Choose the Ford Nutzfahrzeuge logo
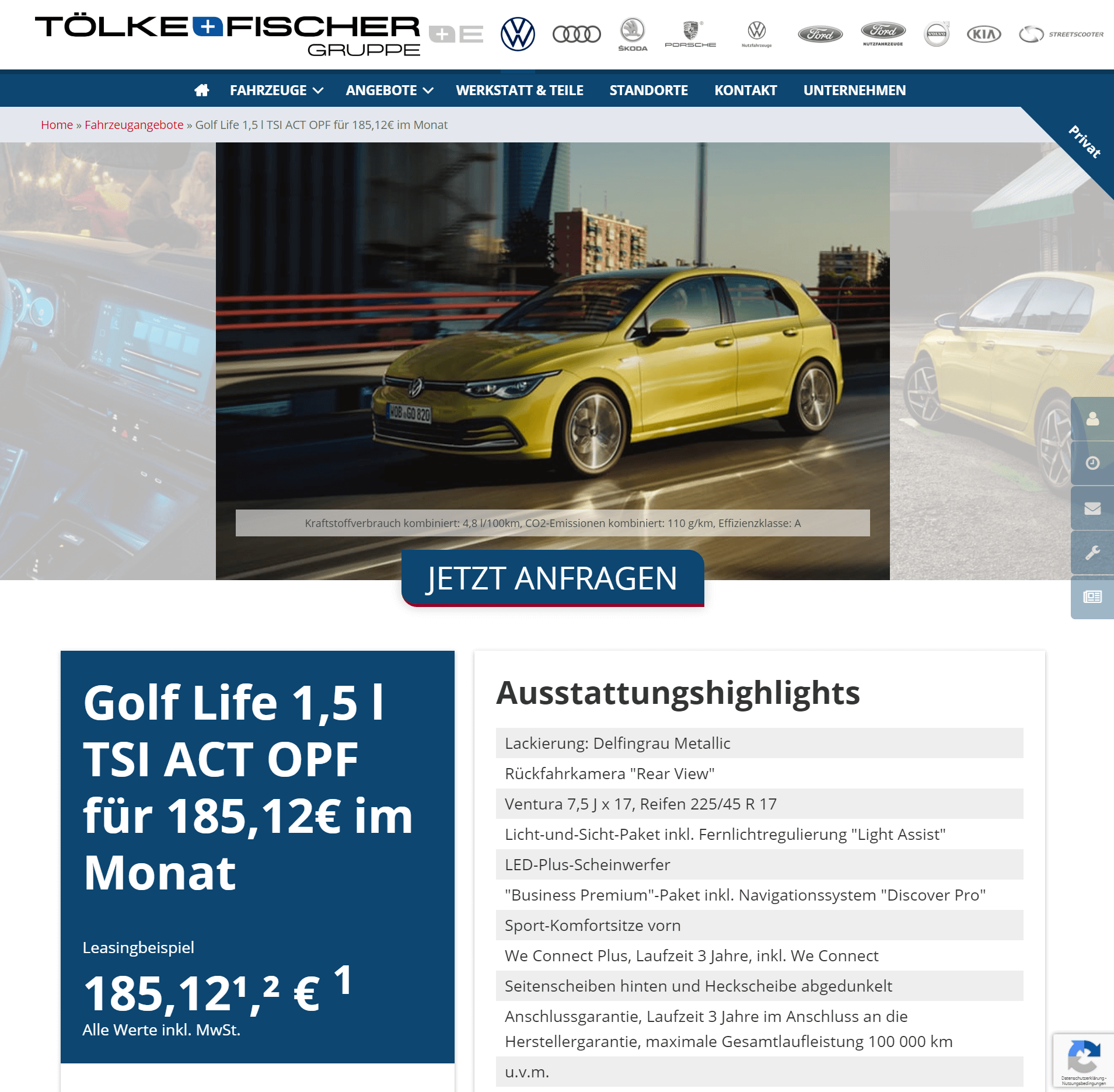 pos(883,34)
